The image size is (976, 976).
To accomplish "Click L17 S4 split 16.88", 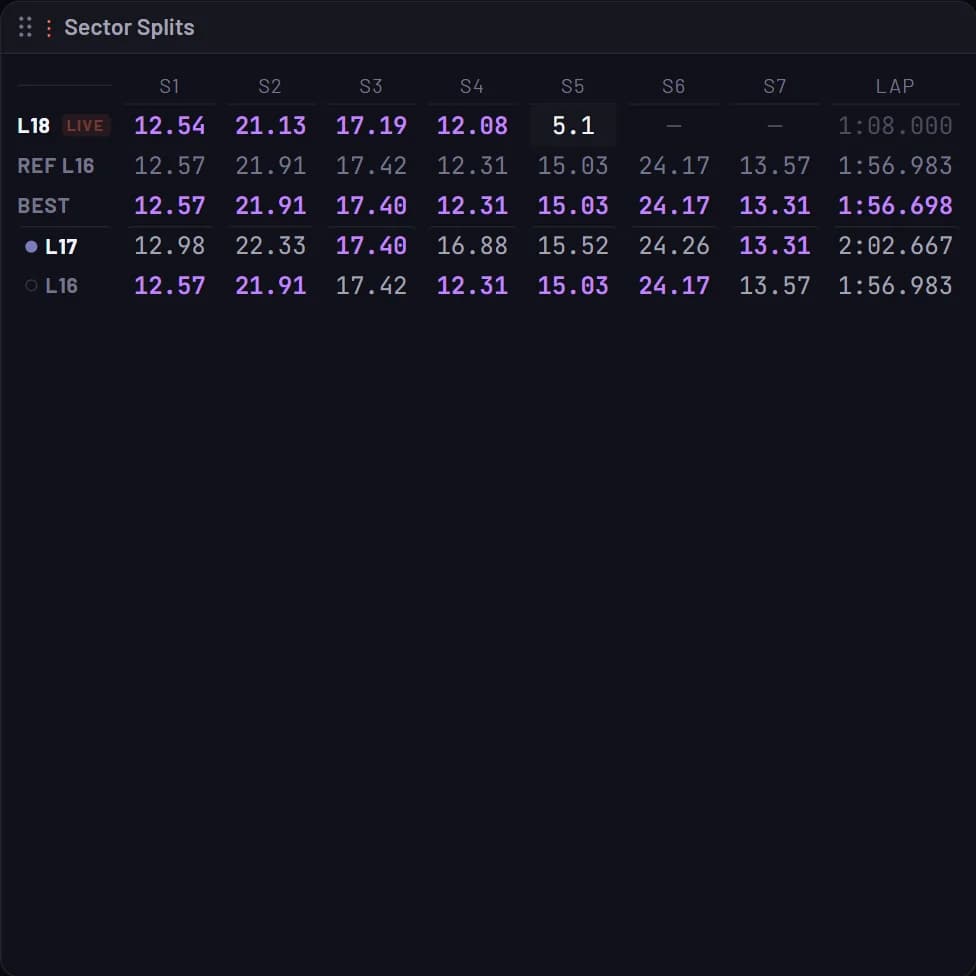I will [472, 246].
